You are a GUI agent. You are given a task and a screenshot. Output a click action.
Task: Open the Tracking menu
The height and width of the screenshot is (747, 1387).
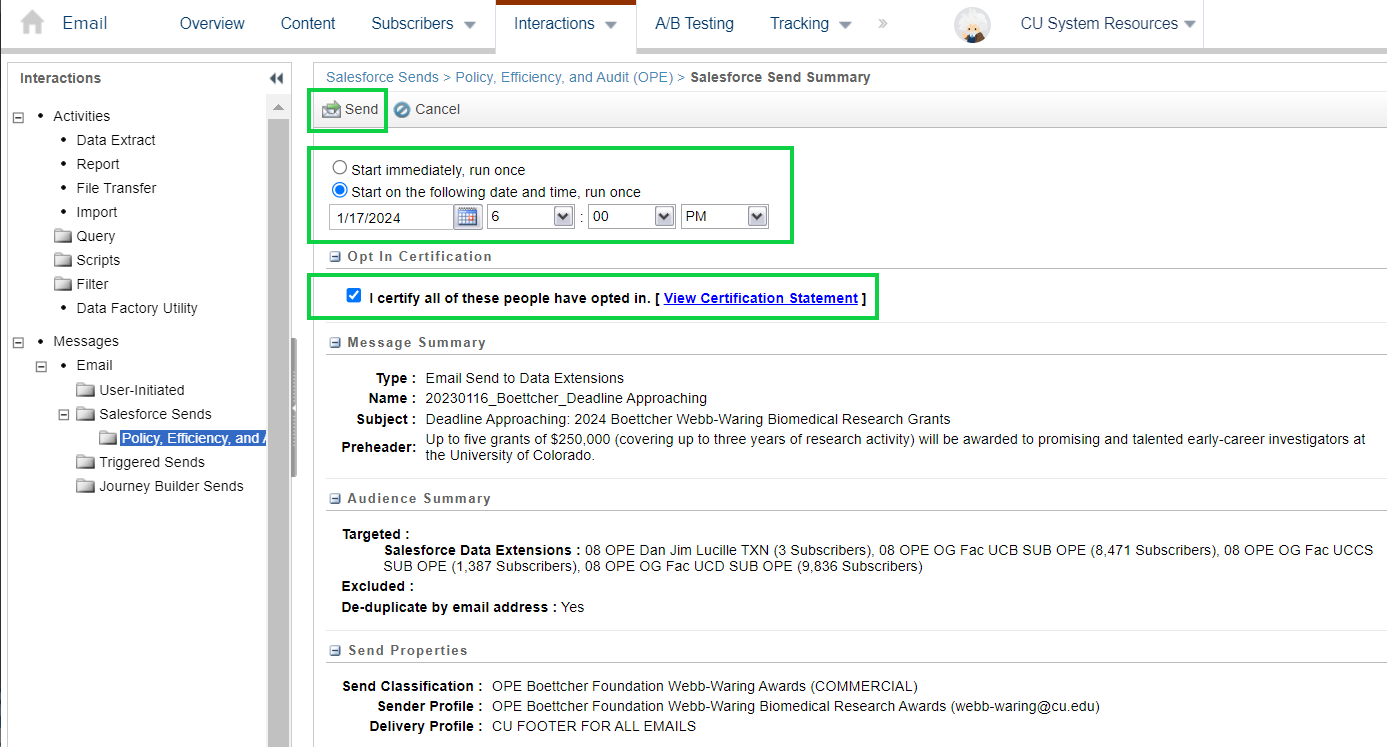810,24
